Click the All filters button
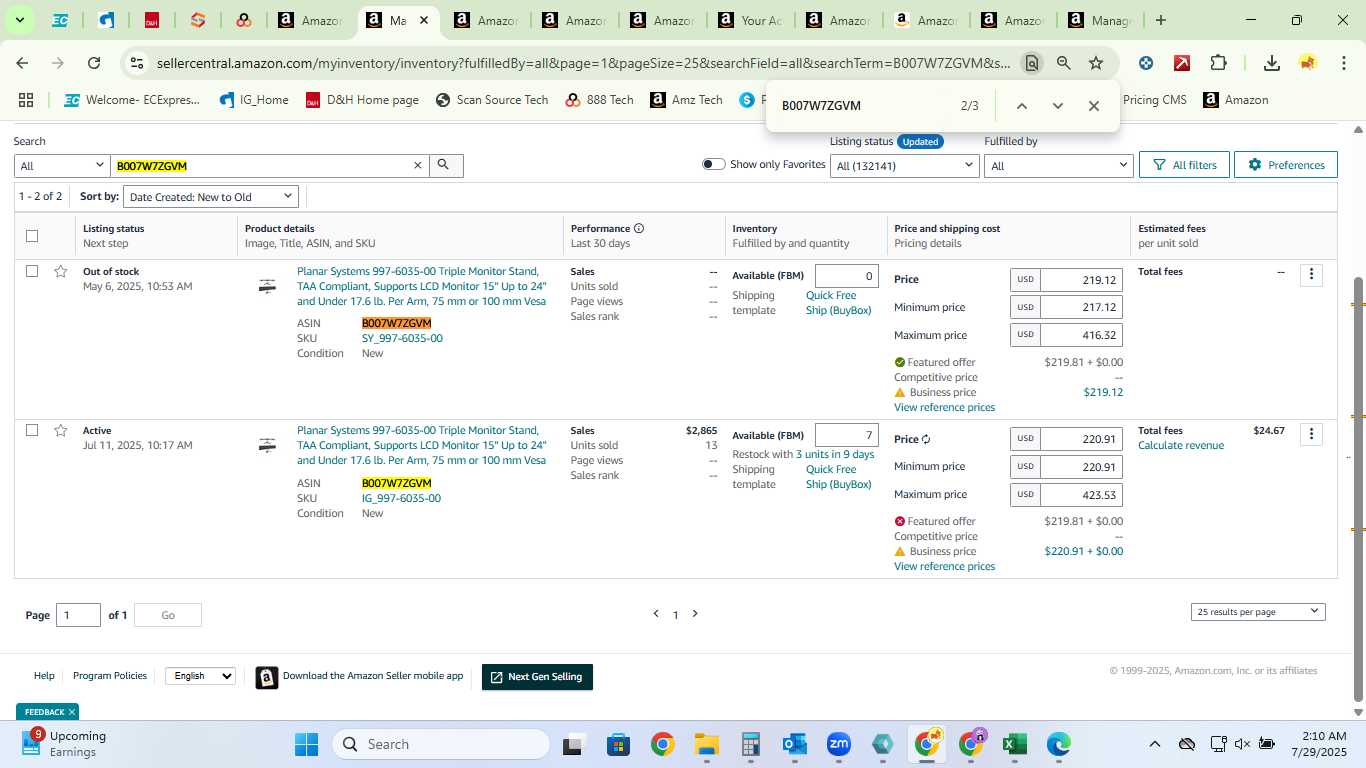This screenshot has height=768, width=1366. [1184, 165]
